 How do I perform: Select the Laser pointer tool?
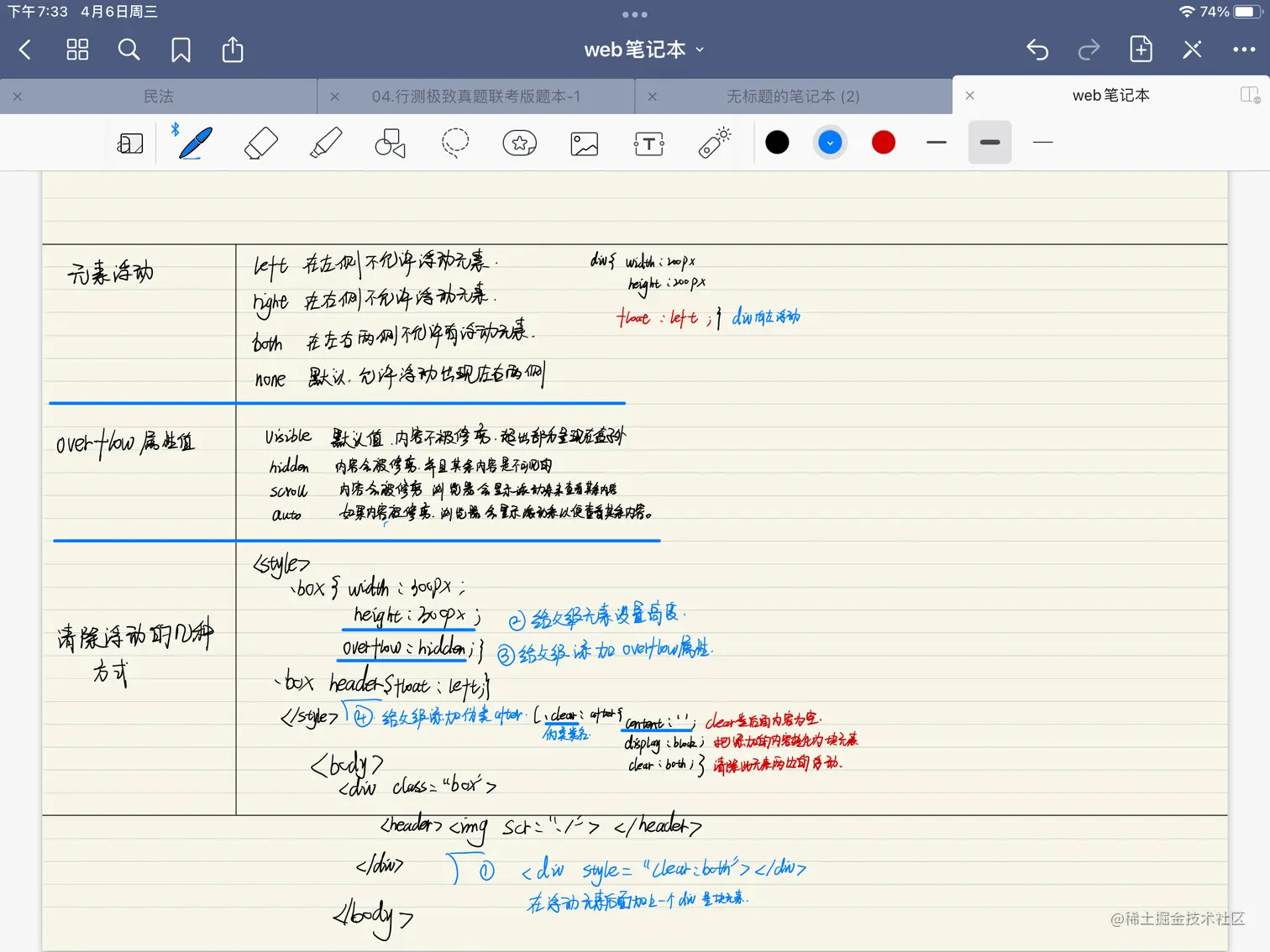point(715,143)
